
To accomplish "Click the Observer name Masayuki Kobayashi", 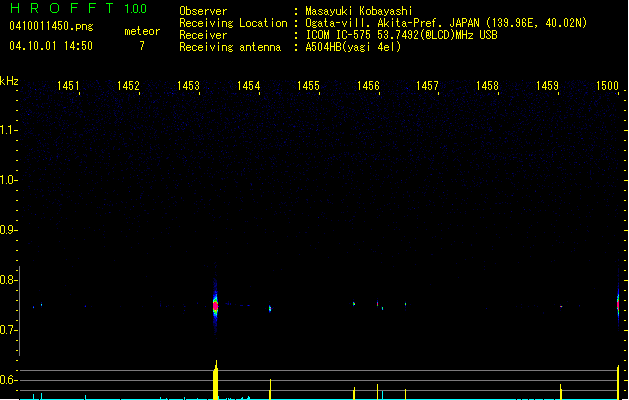I will click(359, 11).
